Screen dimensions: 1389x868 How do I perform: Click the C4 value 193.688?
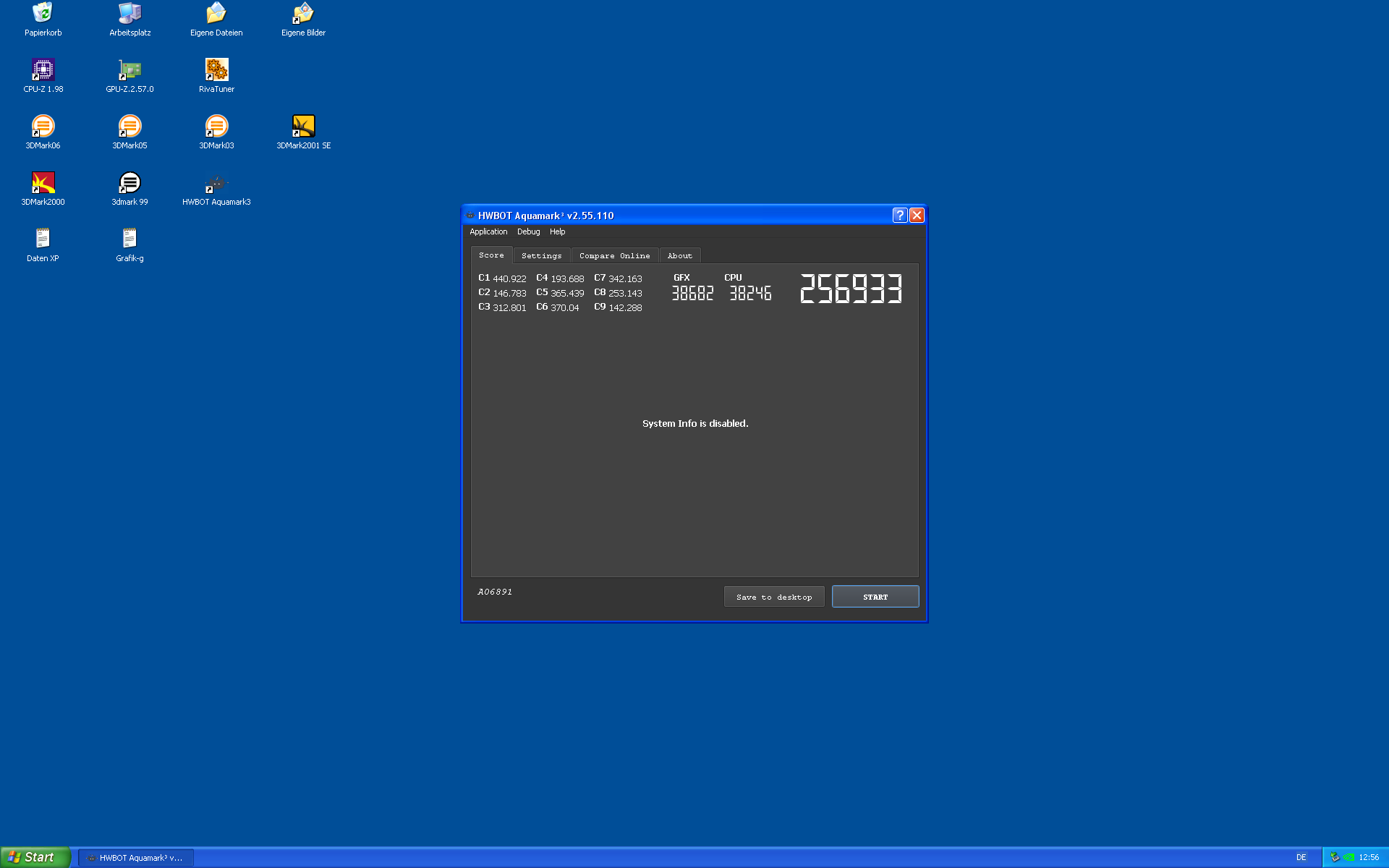567,278
